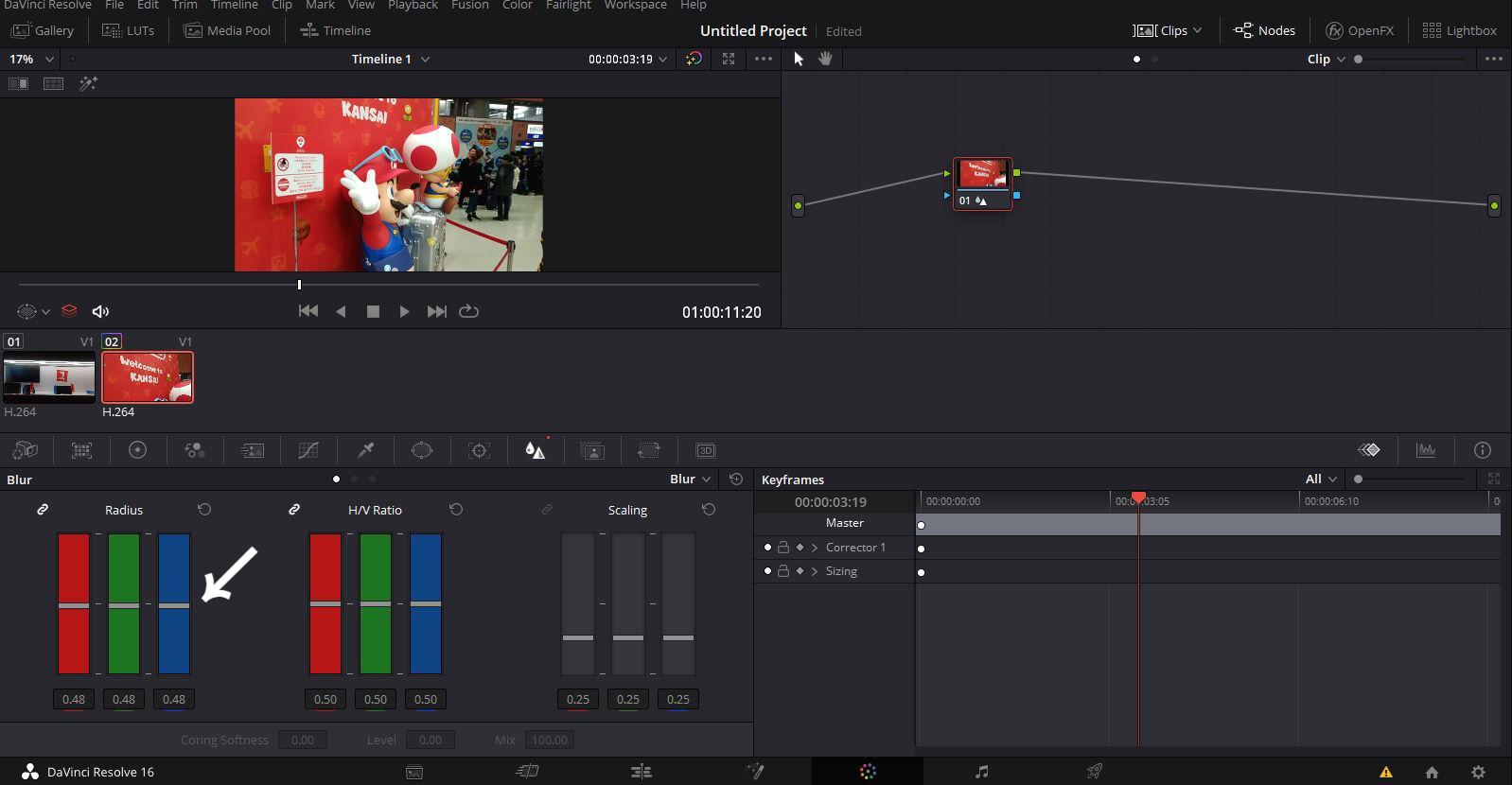This screenshot has width=1512, height=785.
Task: Open the Power Window palette
Action: coord(422,450)
